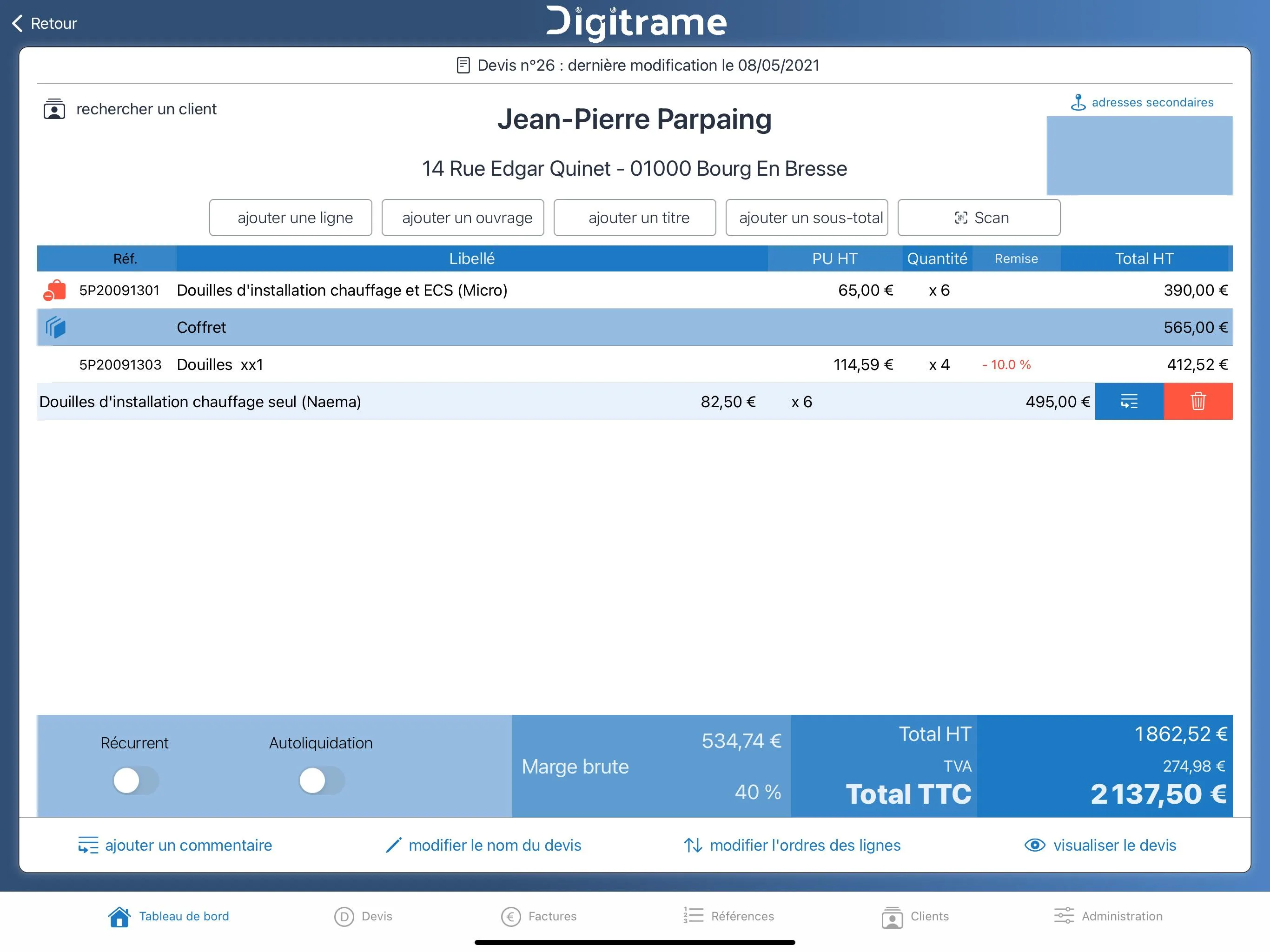The image size is (1270, 952).
Task: Click the Scan button
Action: click(979, 218)
